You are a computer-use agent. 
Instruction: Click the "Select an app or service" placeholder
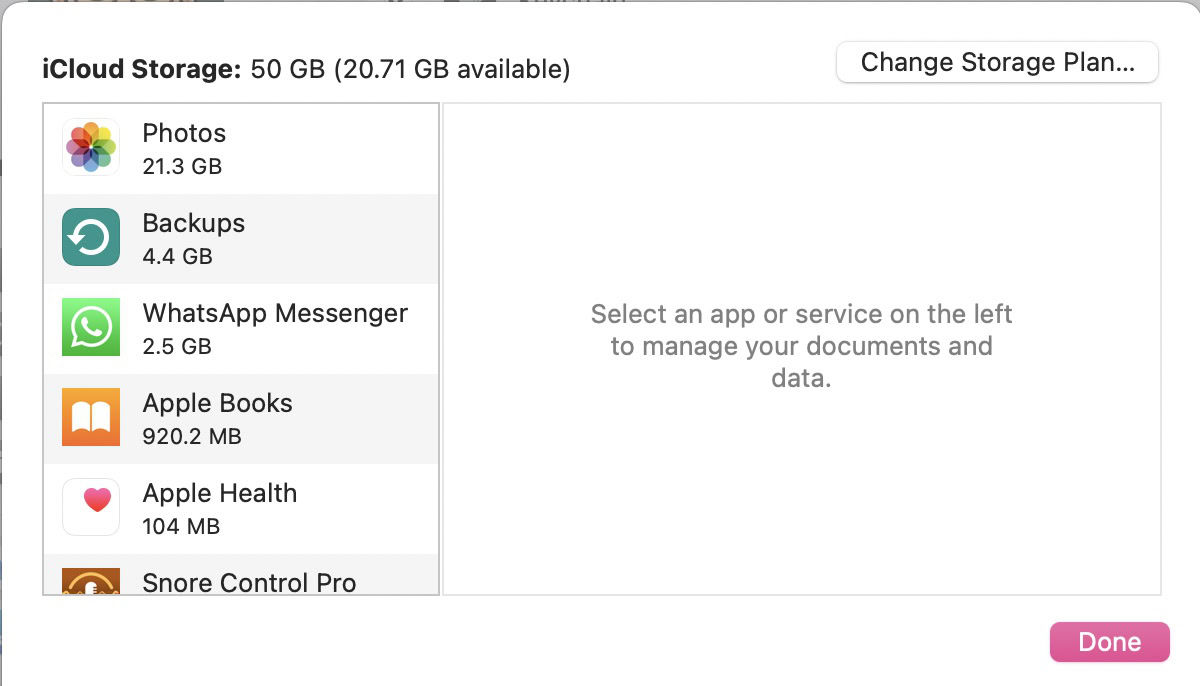tap(801, 346)
